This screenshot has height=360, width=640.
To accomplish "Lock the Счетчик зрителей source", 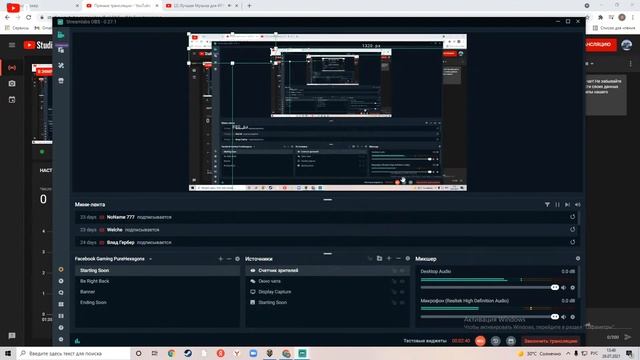I will 394,271.
